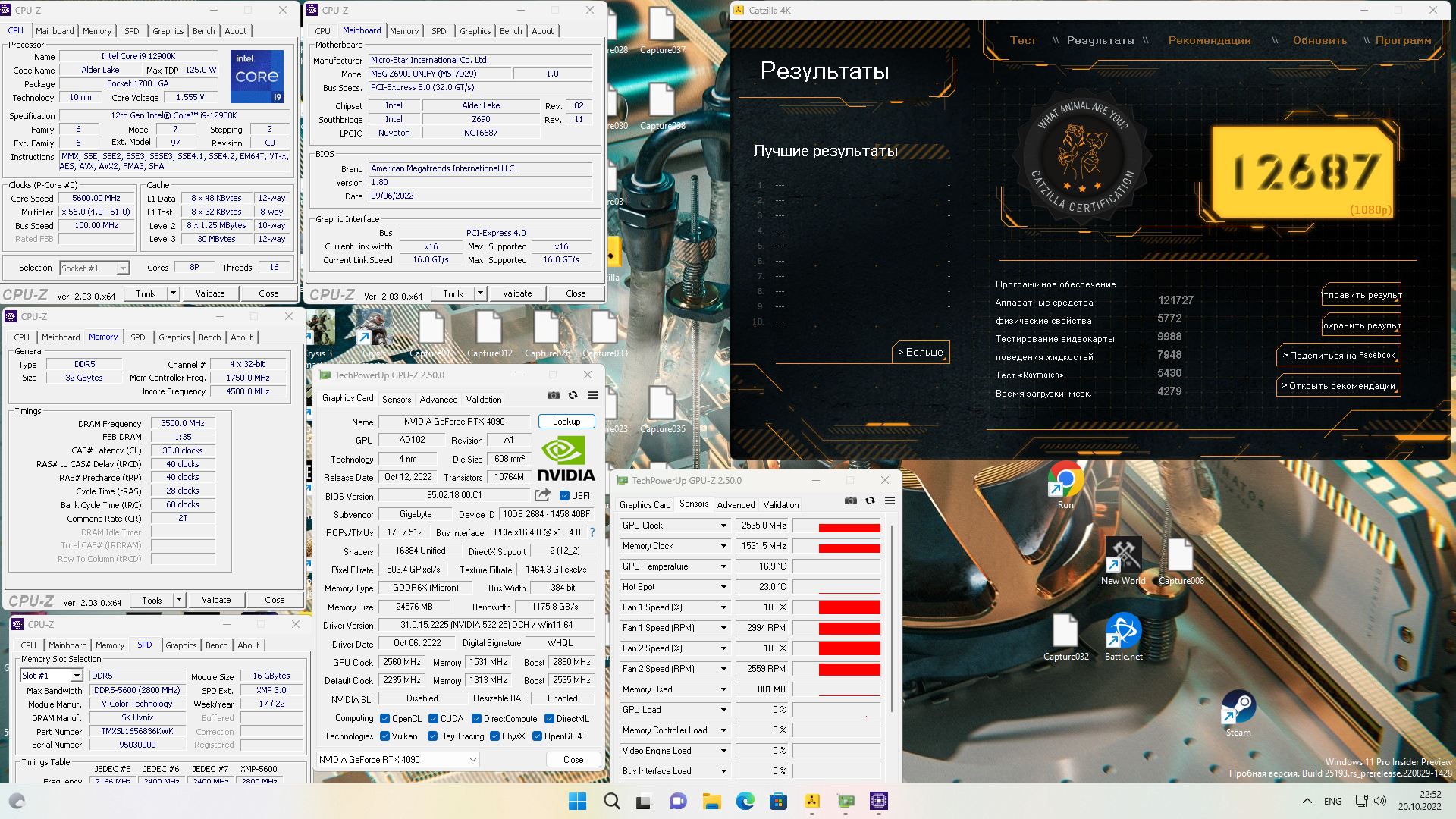Click the GPU Name field NVIDIA GeForce RTX 4090
The width and height of the screenshot is (1456, 819).
click(x=454, y=422)
